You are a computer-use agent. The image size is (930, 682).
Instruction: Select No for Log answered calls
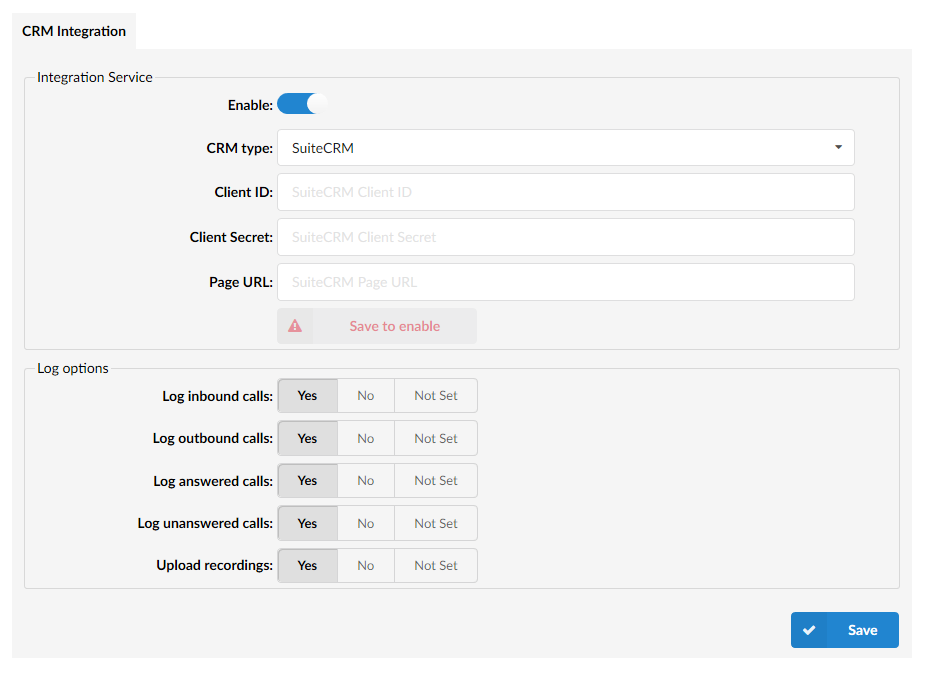366,481
